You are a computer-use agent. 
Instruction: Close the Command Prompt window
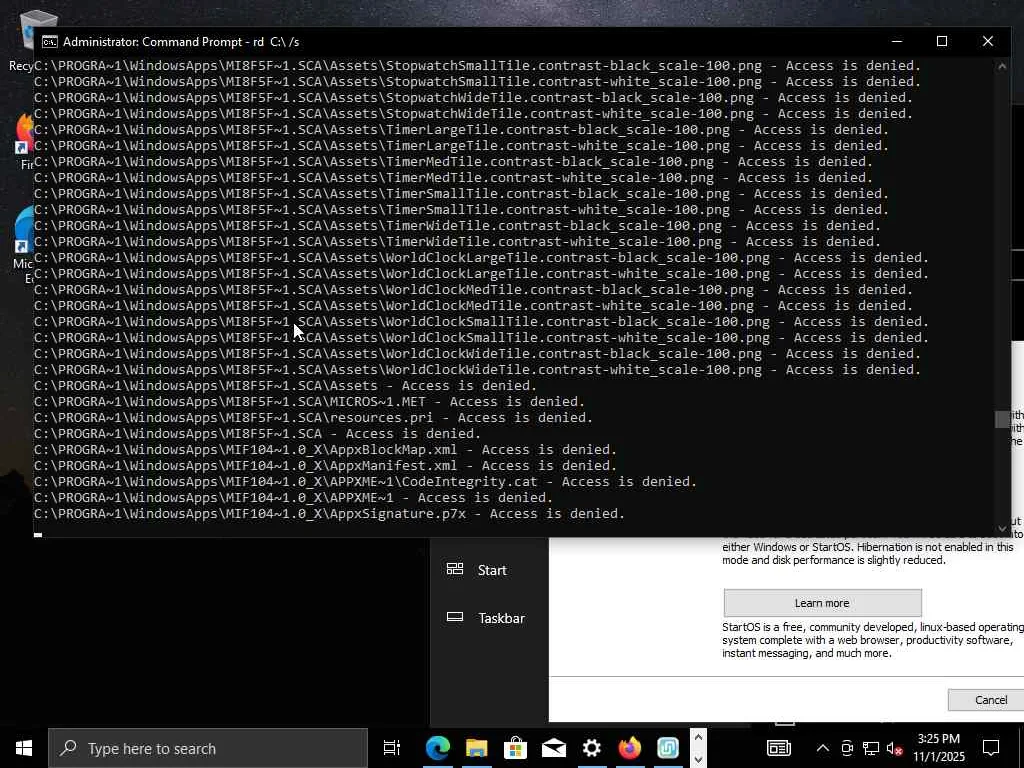[x=987, y=41]
